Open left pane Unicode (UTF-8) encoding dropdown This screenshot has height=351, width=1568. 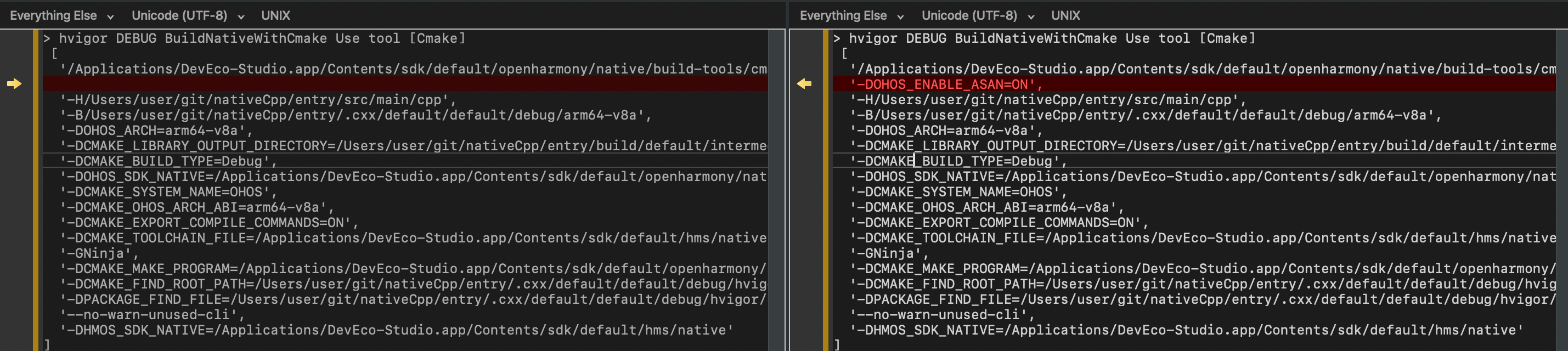pos(187,16)
